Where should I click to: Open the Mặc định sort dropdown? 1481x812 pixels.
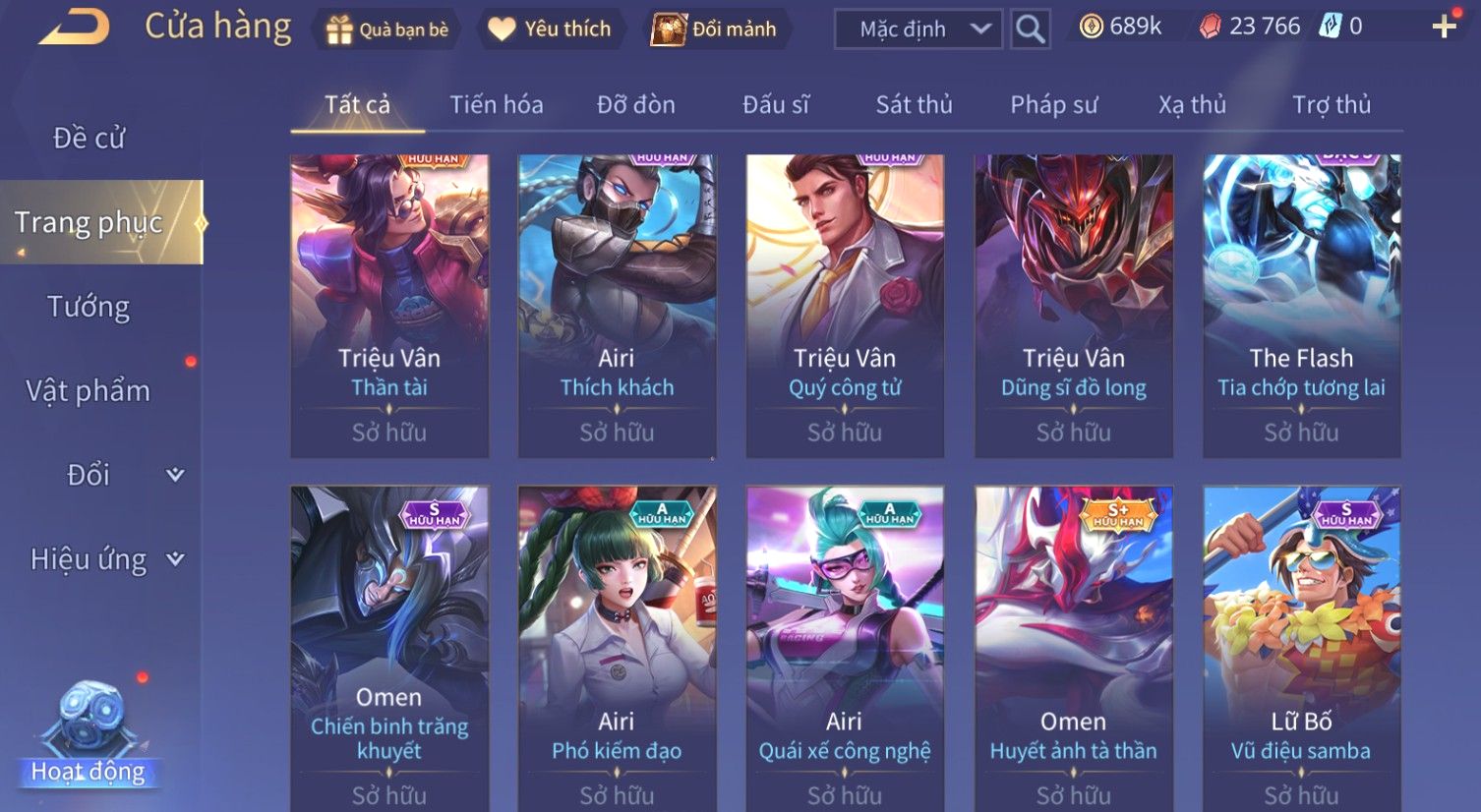[918, 29]
